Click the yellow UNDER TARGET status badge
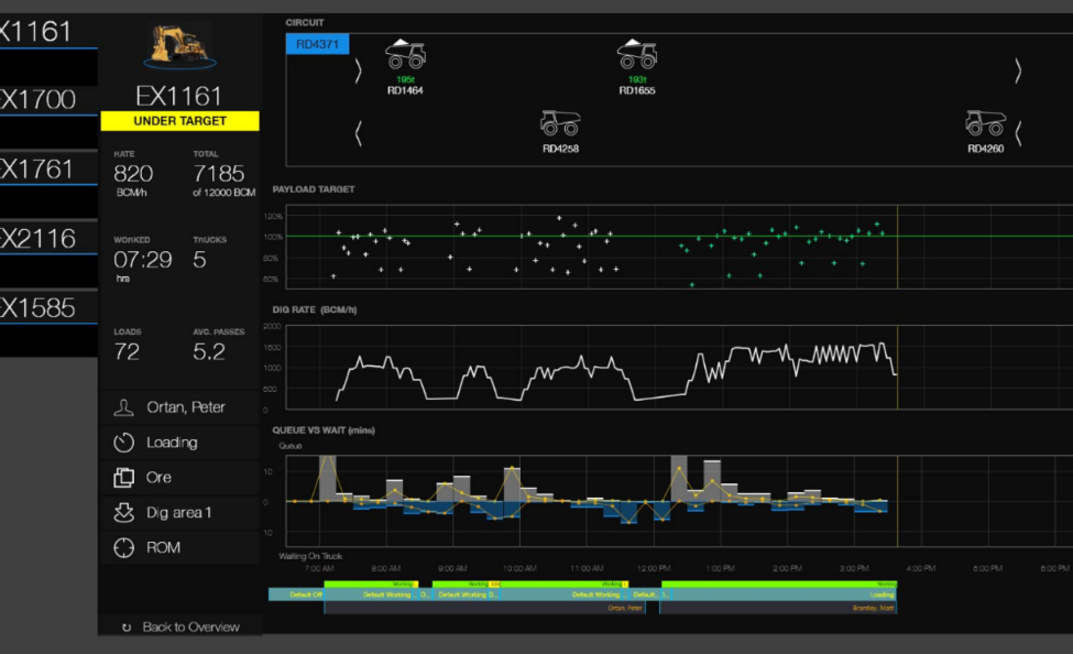 point(180,121)
